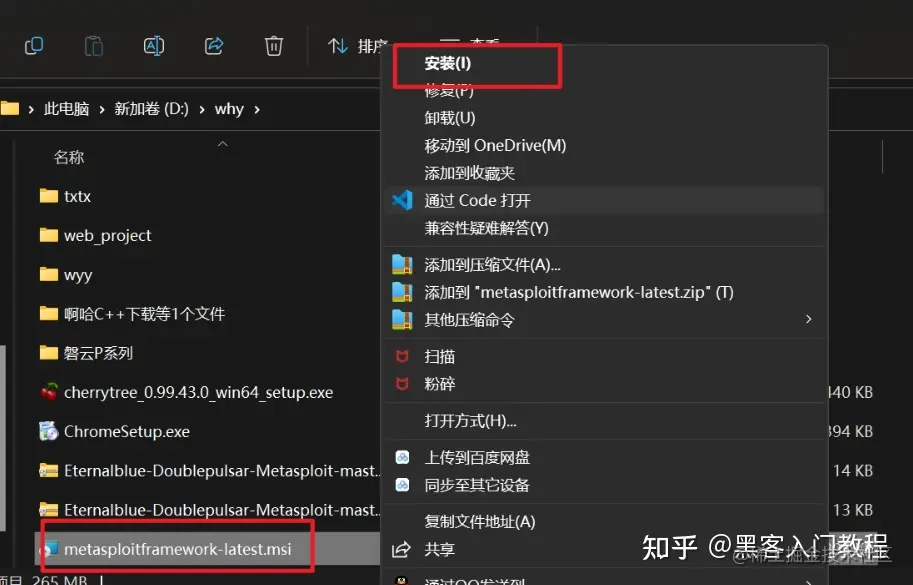Select the wyy folder
Image resolution: width=913 pixels, height=585 pixels.
click(x=78, y=275)
